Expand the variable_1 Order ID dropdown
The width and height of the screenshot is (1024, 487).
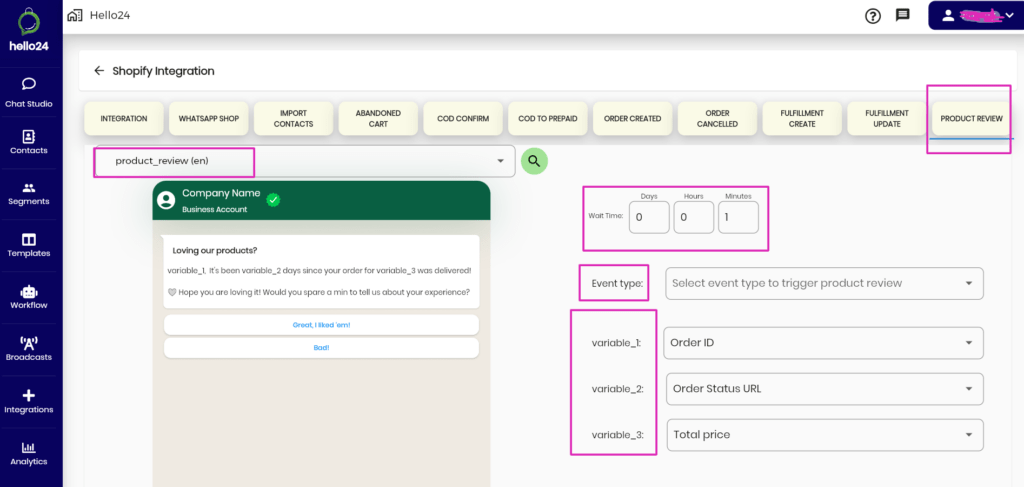pyautogui.click(x=824, y=343)
